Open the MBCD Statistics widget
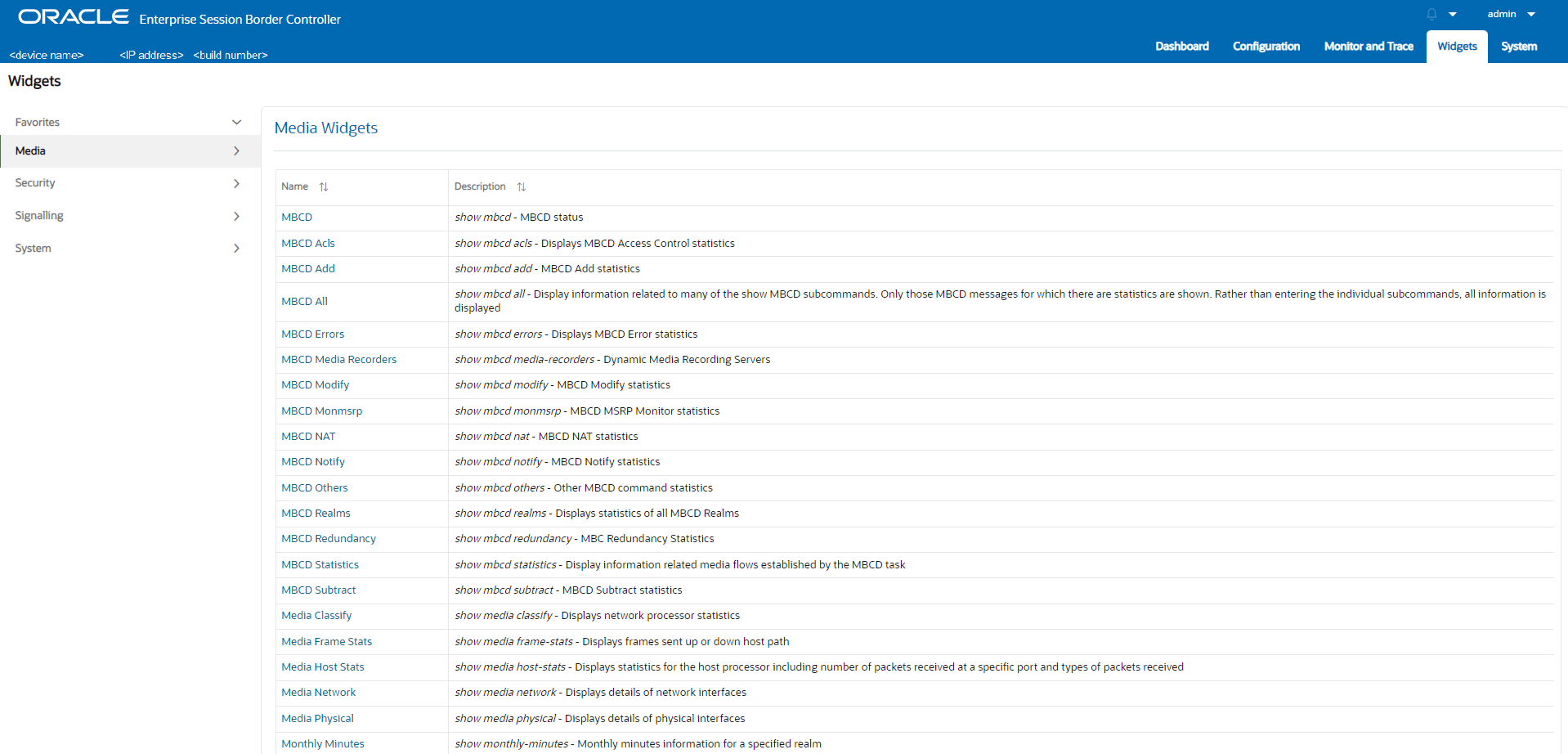Screen dimensions: 1568x754 point(320,564)
